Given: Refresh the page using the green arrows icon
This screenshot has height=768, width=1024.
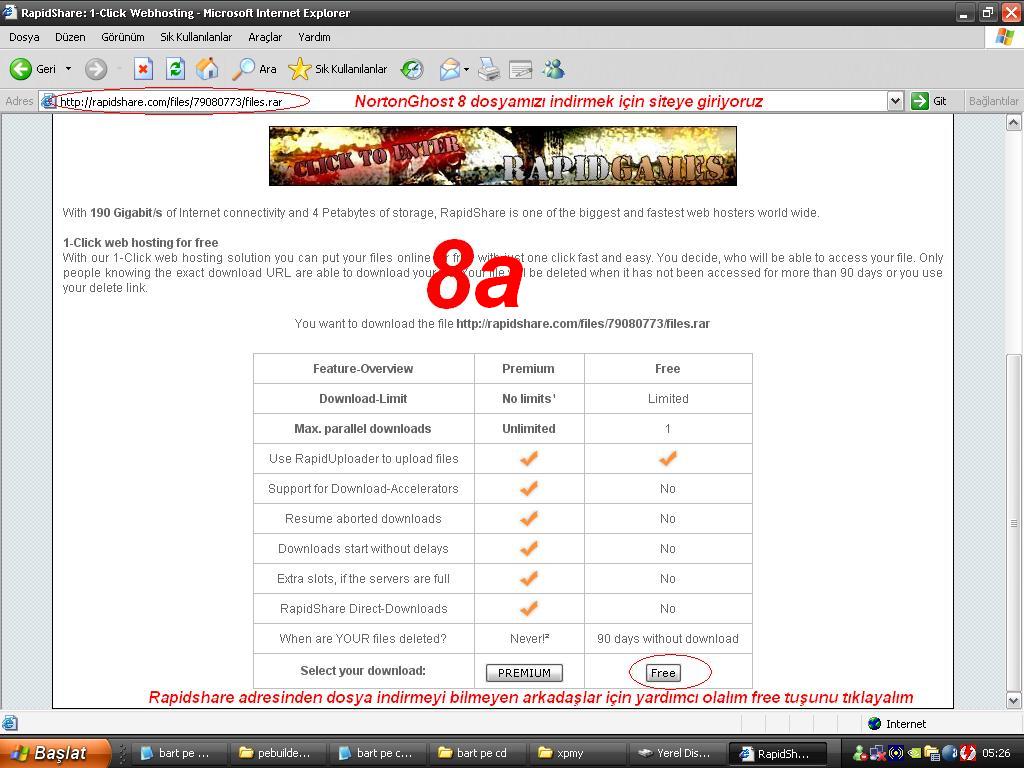Looking at the screenshot, I should [x=175, y=69].
